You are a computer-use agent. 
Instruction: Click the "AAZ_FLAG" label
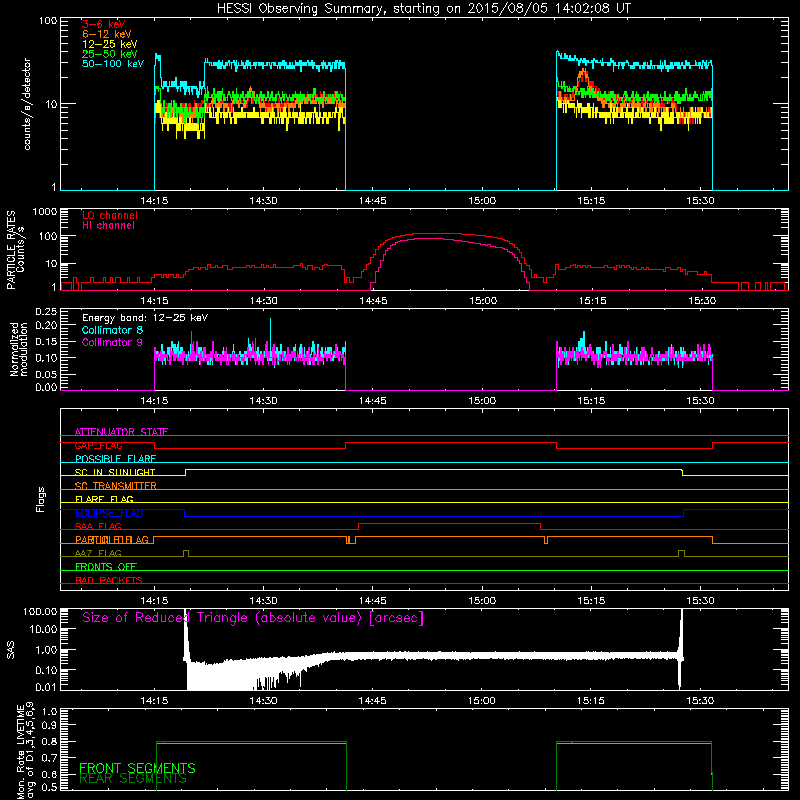98,553
